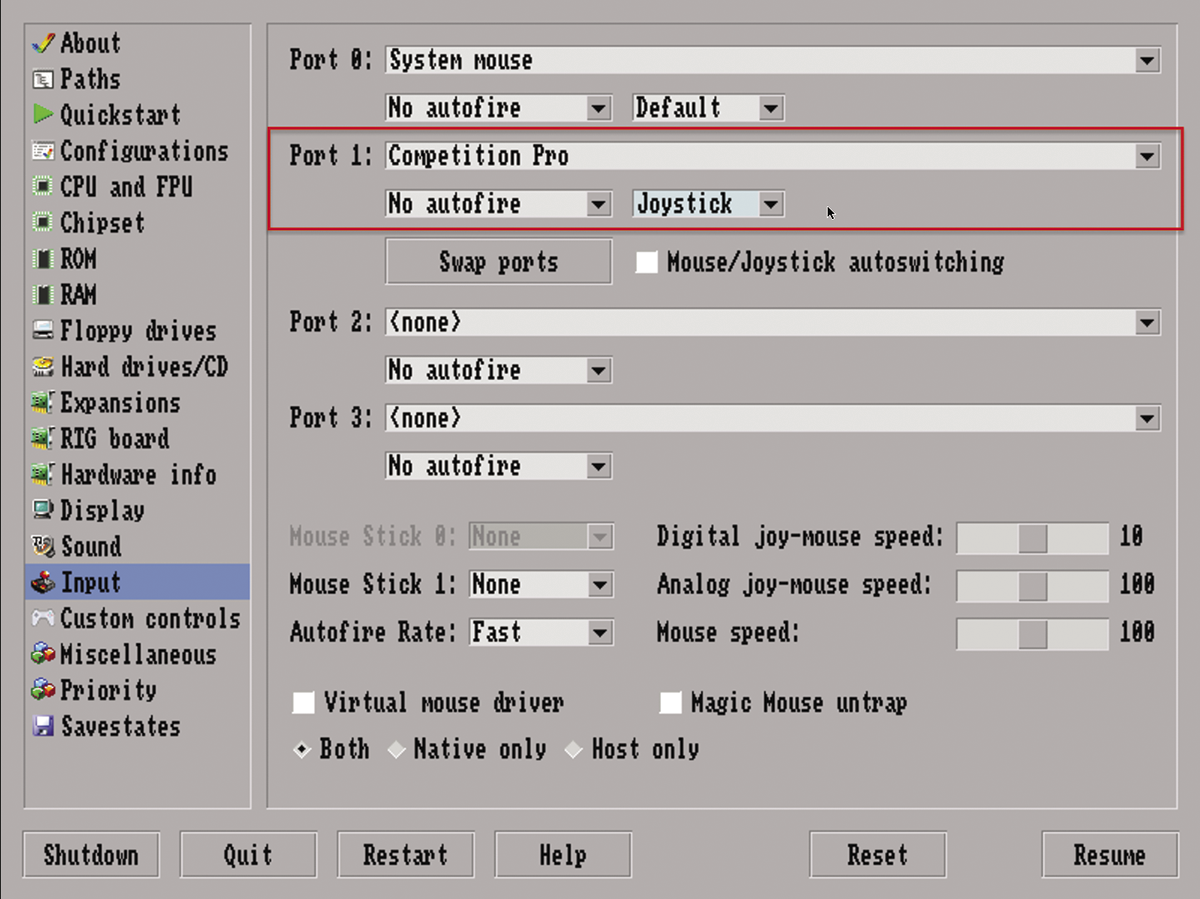Click the Hardware info section label
The width and height of the screenshot is (1200, 899).
click(x=138, y=475)
